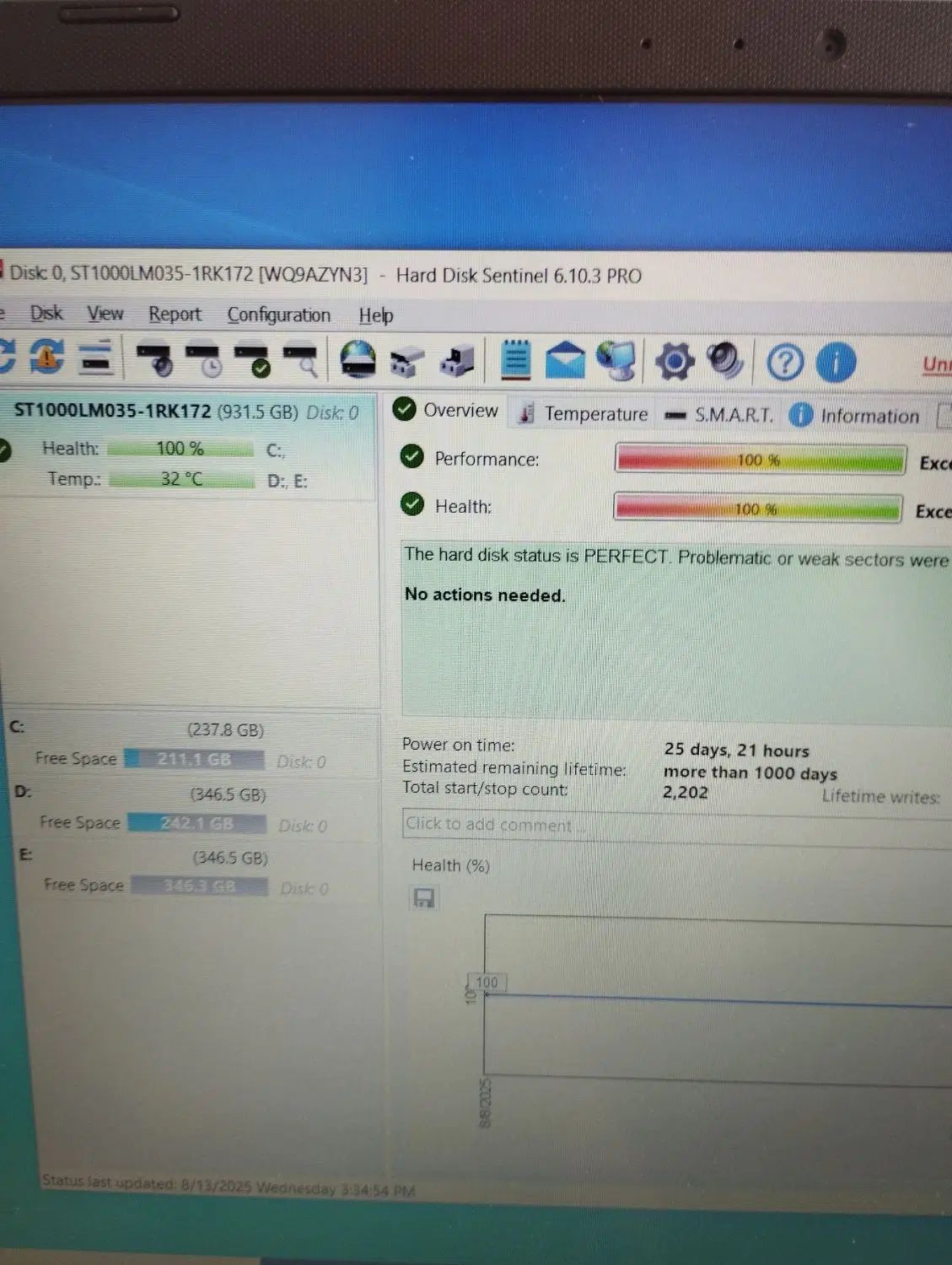
Task: Click the Health (%) graph label
Action: click(450, 865)
